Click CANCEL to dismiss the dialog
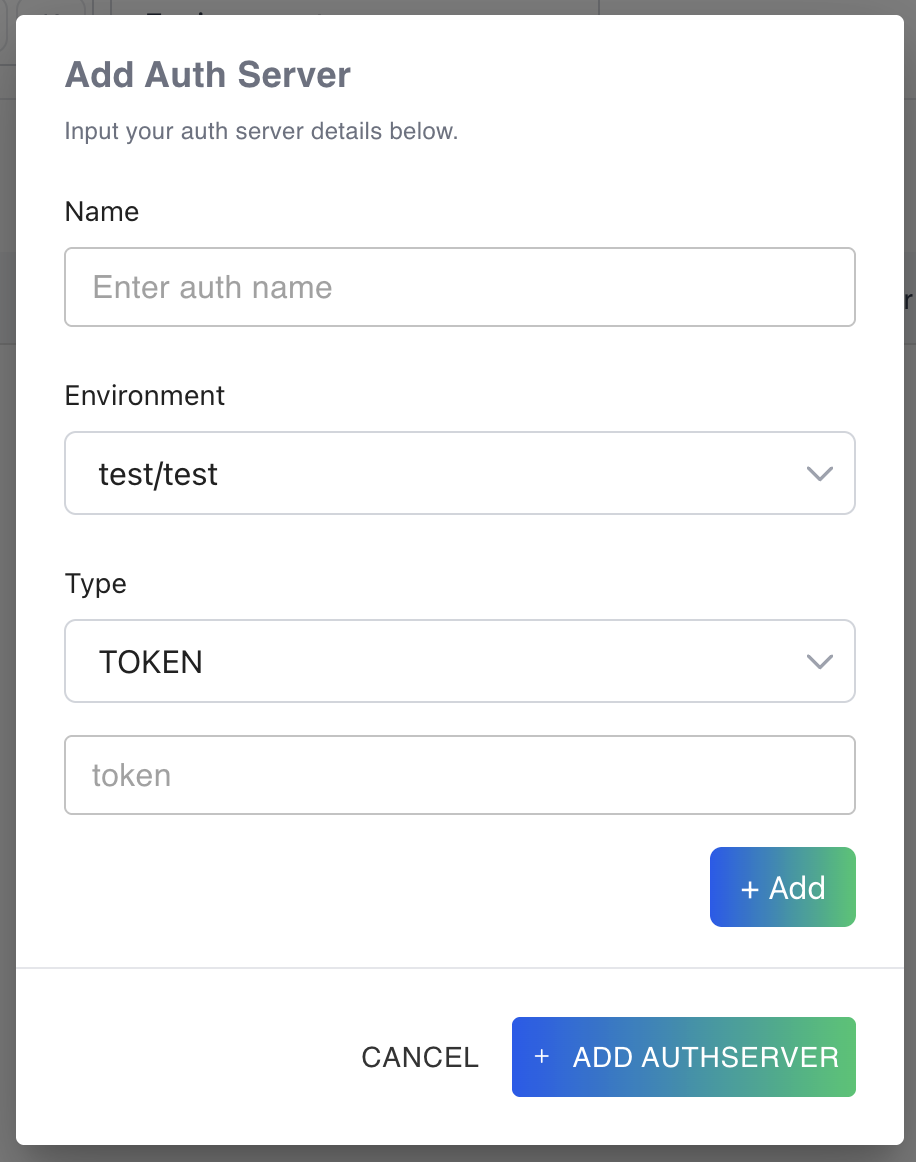The width and height of the screenshot is (916, 1162). pos(420,1057)
